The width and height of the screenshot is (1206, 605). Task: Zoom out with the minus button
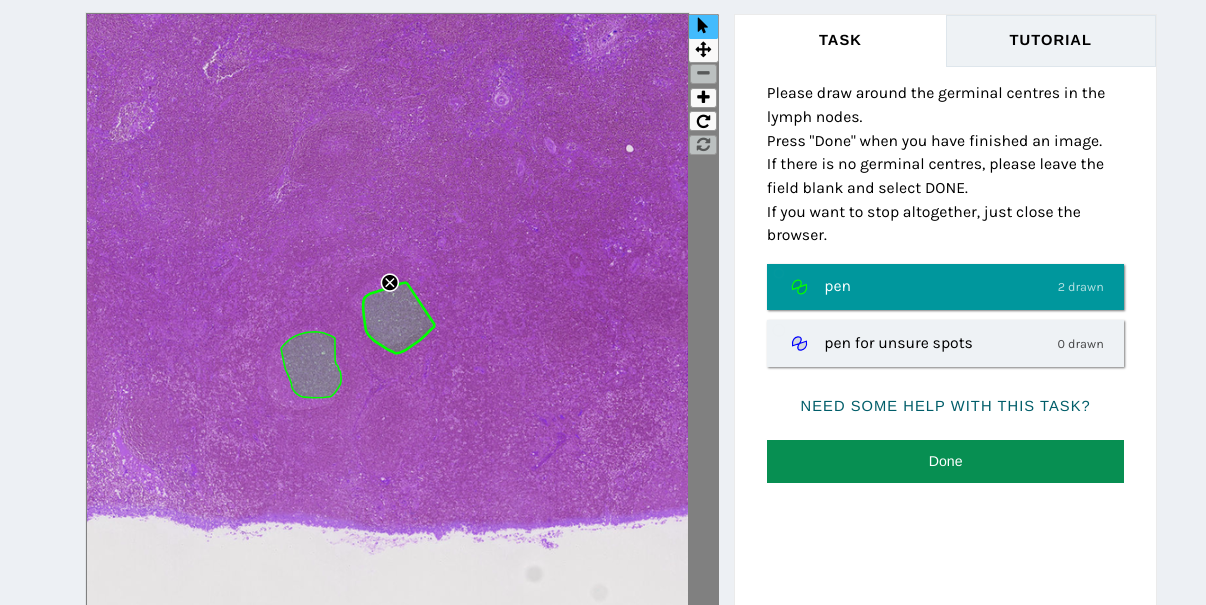tap(703, 73)
